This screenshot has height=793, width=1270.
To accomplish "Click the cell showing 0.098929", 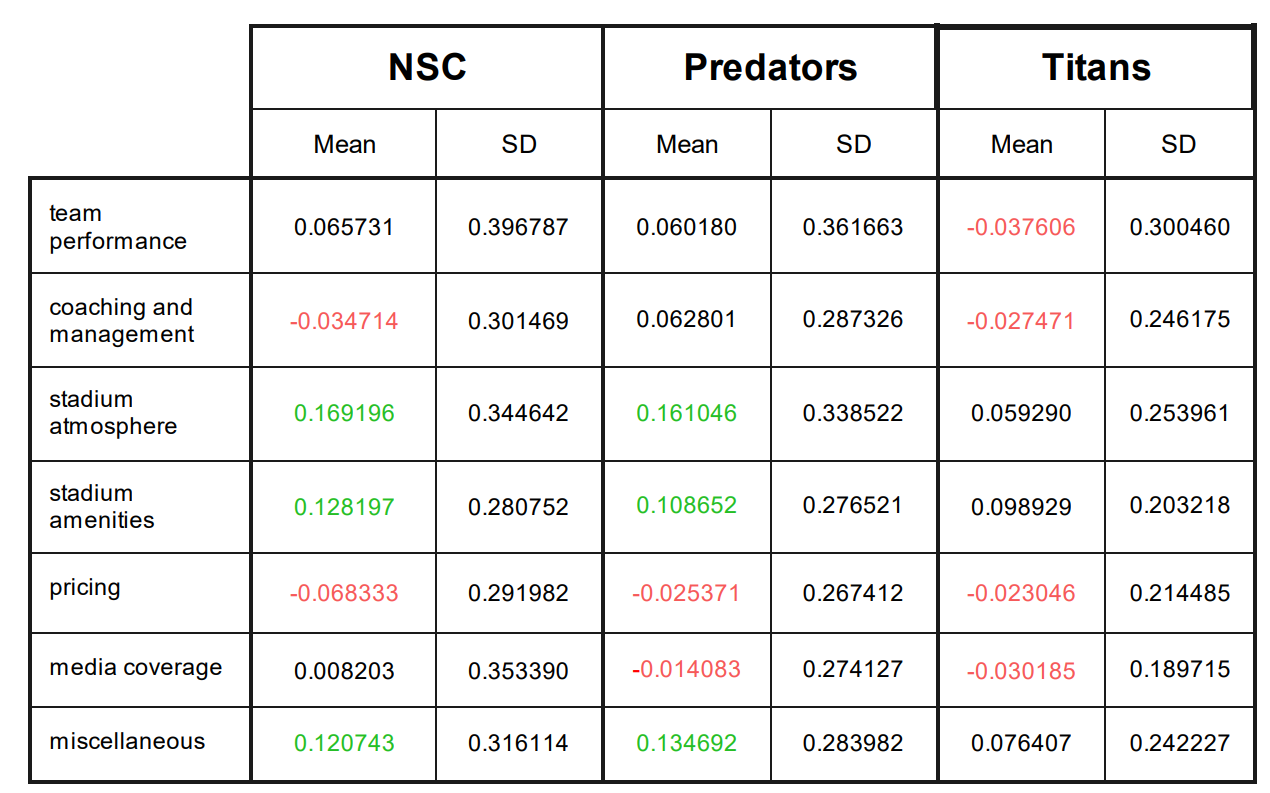I will click(1021, 507).
